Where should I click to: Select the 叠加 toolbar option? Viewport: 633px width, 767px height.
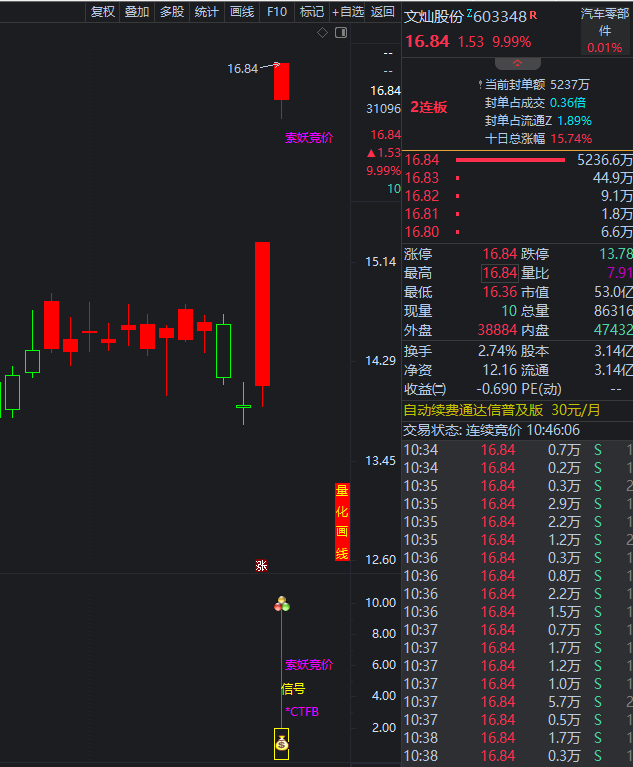[137, 11]
